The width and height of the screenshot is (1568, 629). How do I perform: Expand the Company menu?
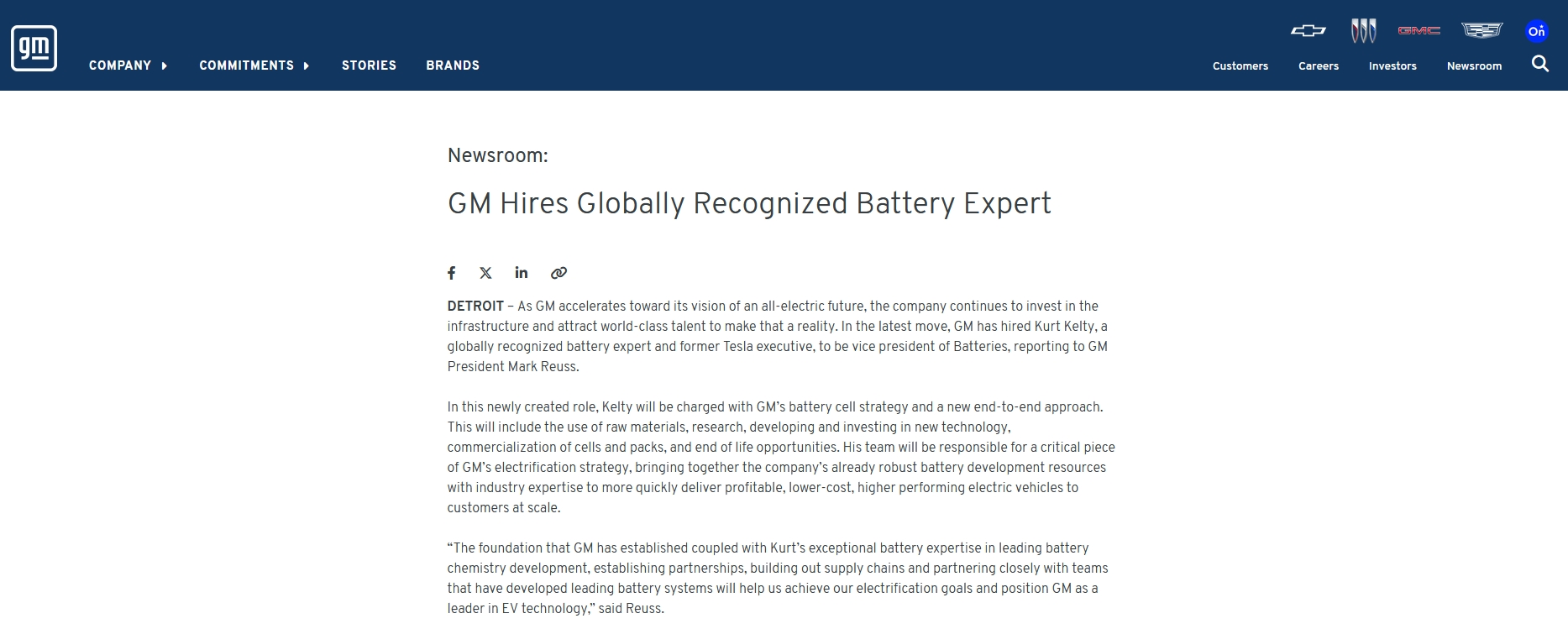128,66
